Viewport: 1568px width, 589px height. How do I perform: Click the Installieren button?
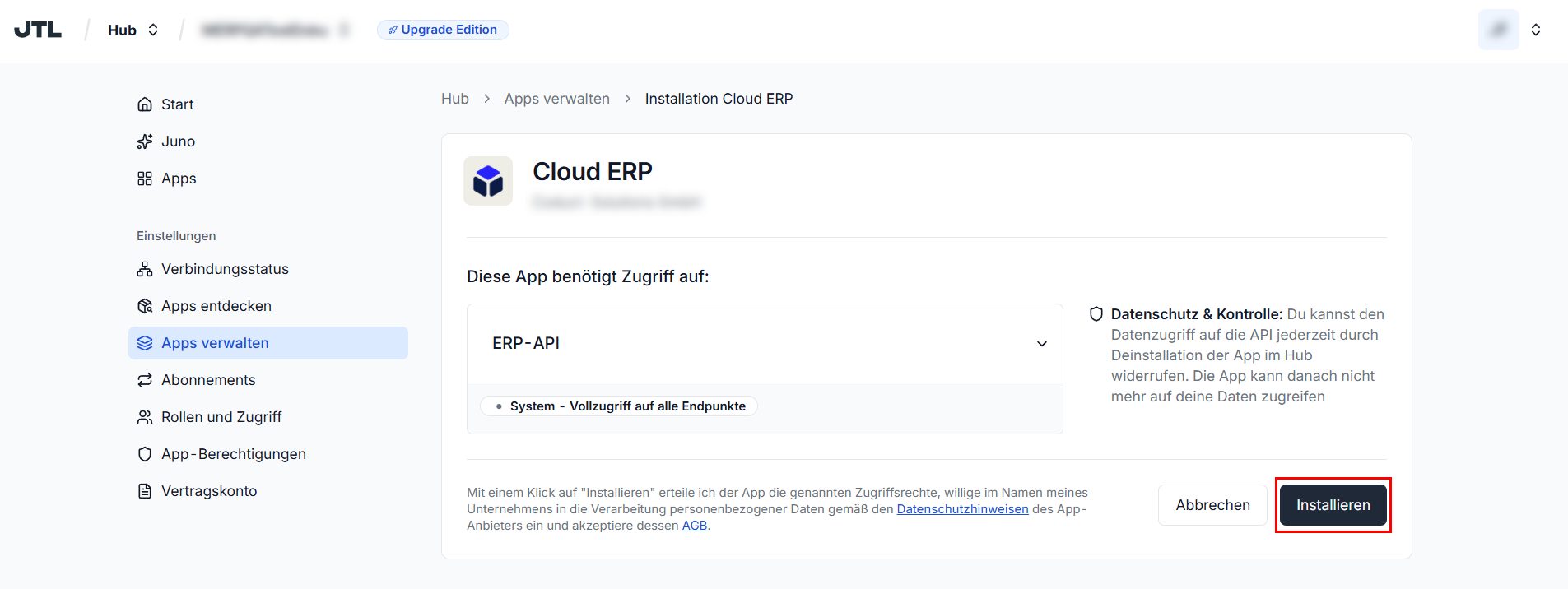[1333, 505]
